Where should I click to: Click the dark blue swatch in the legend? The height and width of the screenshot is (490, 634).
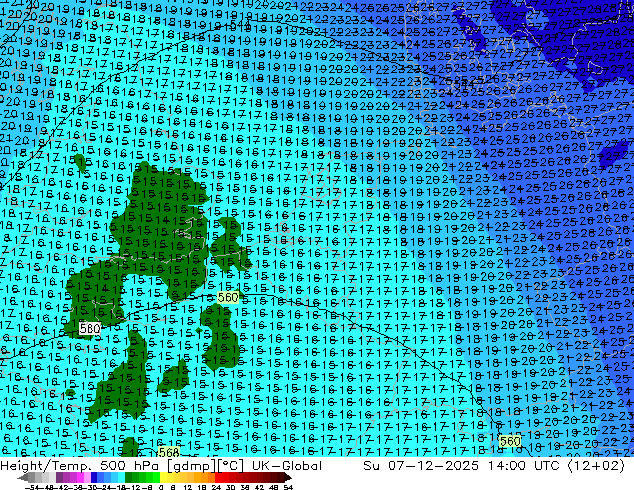pyautogui.click(x=94, y=477)
